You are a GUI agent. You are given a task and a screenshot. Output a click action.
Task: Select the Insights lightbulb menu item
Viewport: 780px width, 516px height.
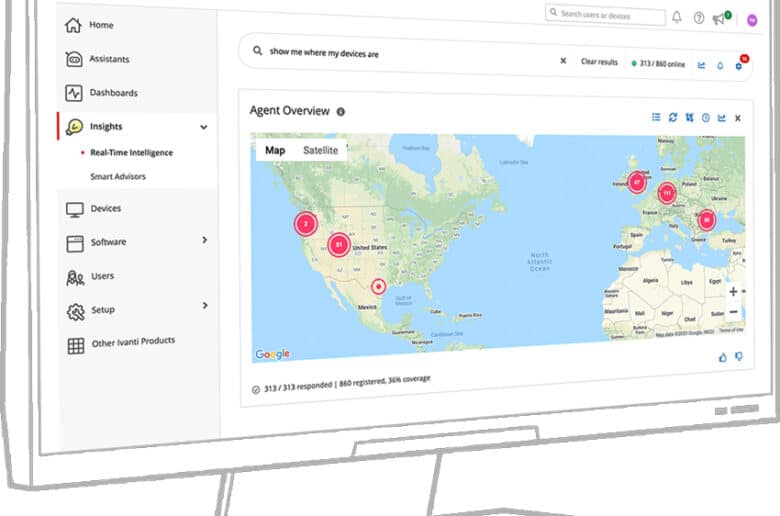(x=94, y=126)
